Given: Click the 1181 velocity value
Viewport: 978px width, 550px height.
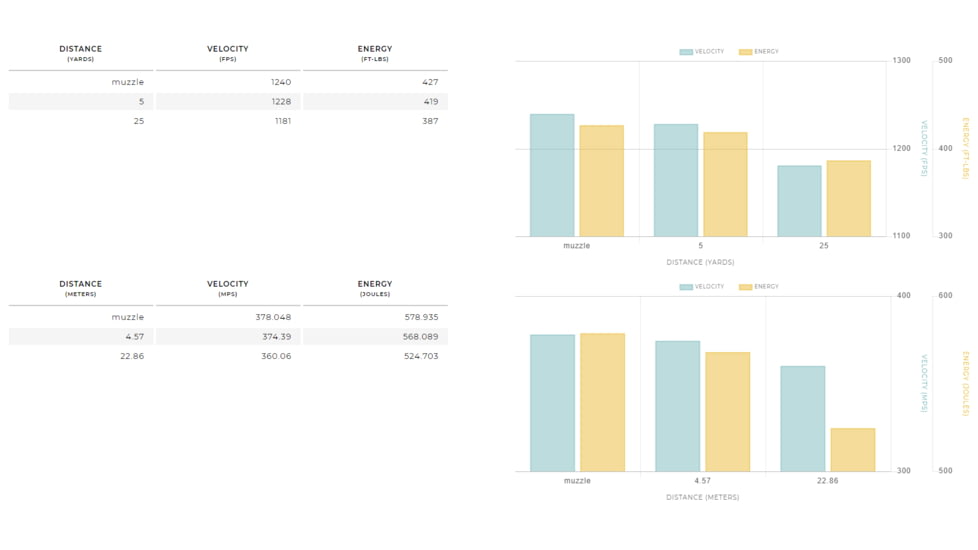Looking at the screenshot, I should (280, 121).
